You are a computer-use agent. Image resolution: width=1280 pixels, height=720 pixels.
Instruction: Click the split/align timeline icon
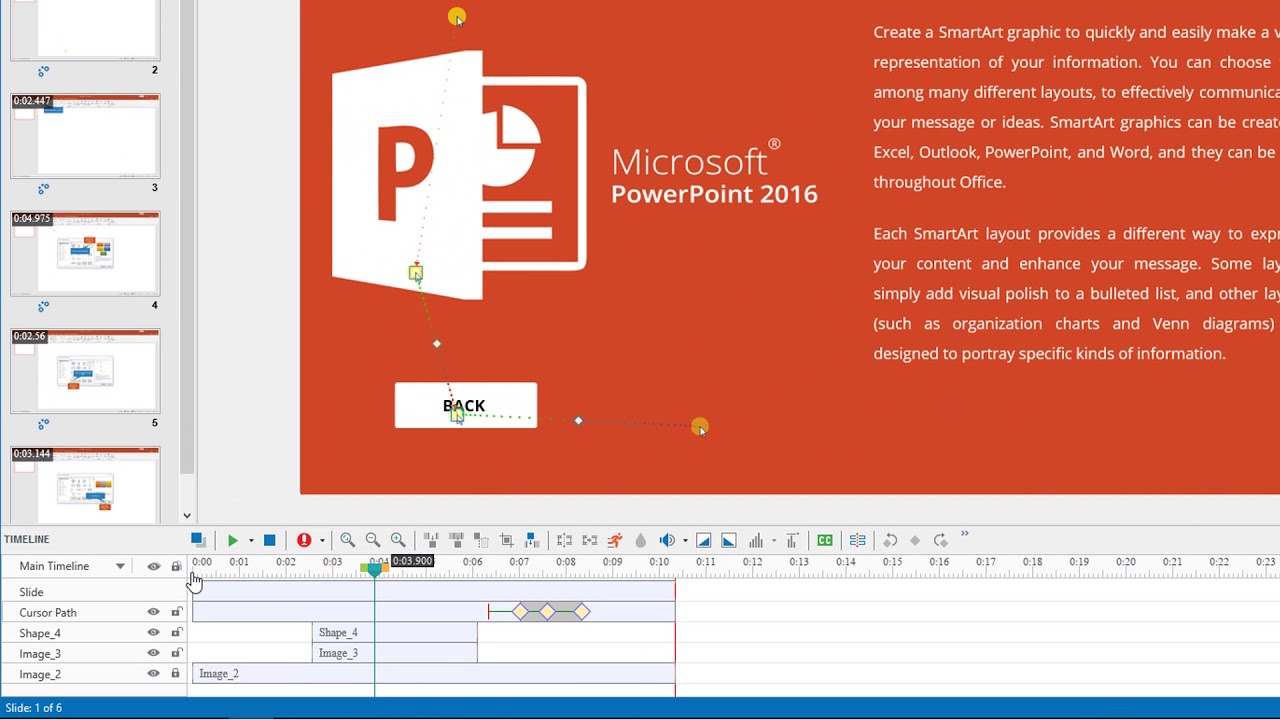(x=858, y=540)
